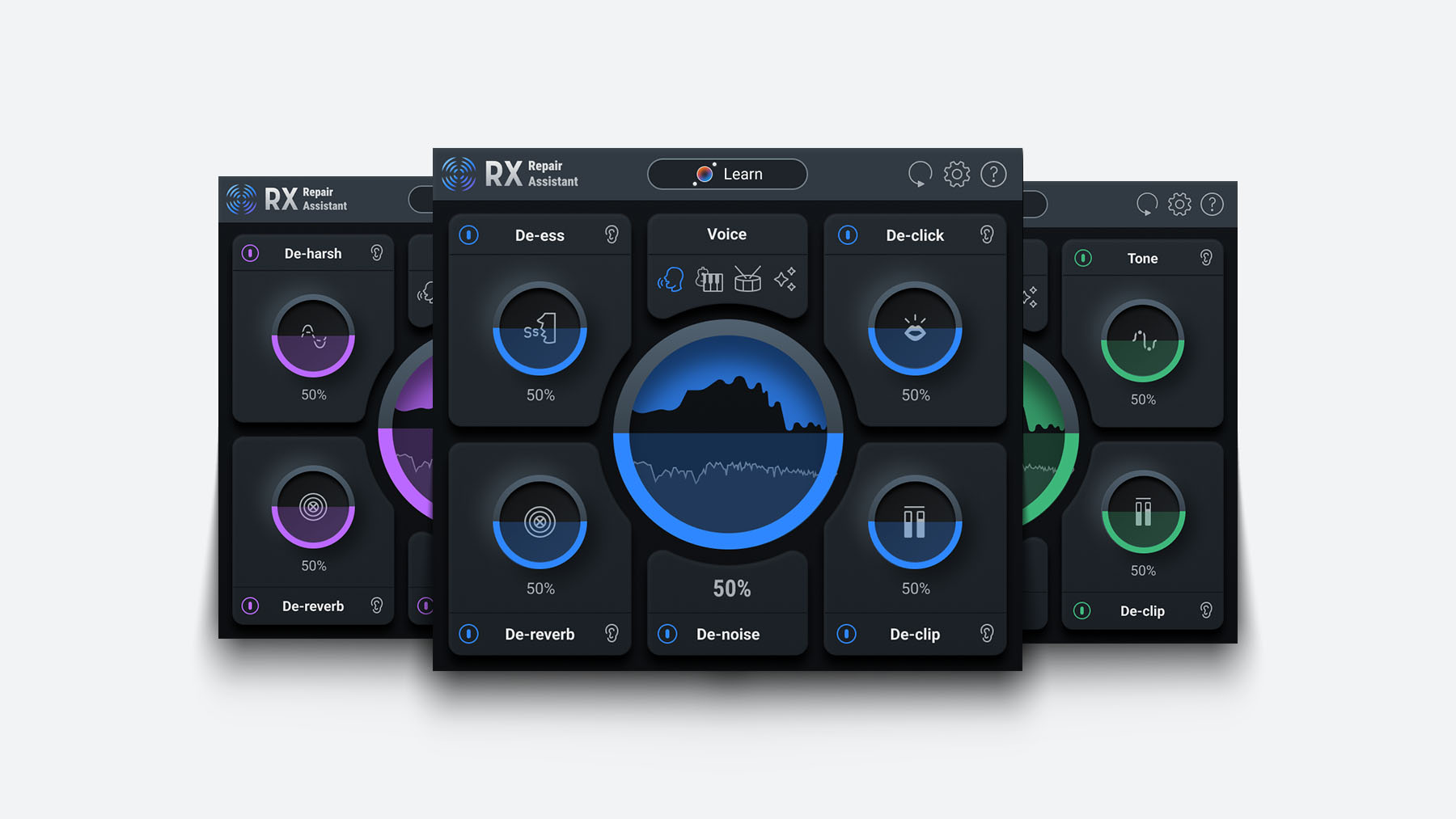Click the target icon on the De-reverb knob
Screen dimensions: 1456x819
[540, 521]
